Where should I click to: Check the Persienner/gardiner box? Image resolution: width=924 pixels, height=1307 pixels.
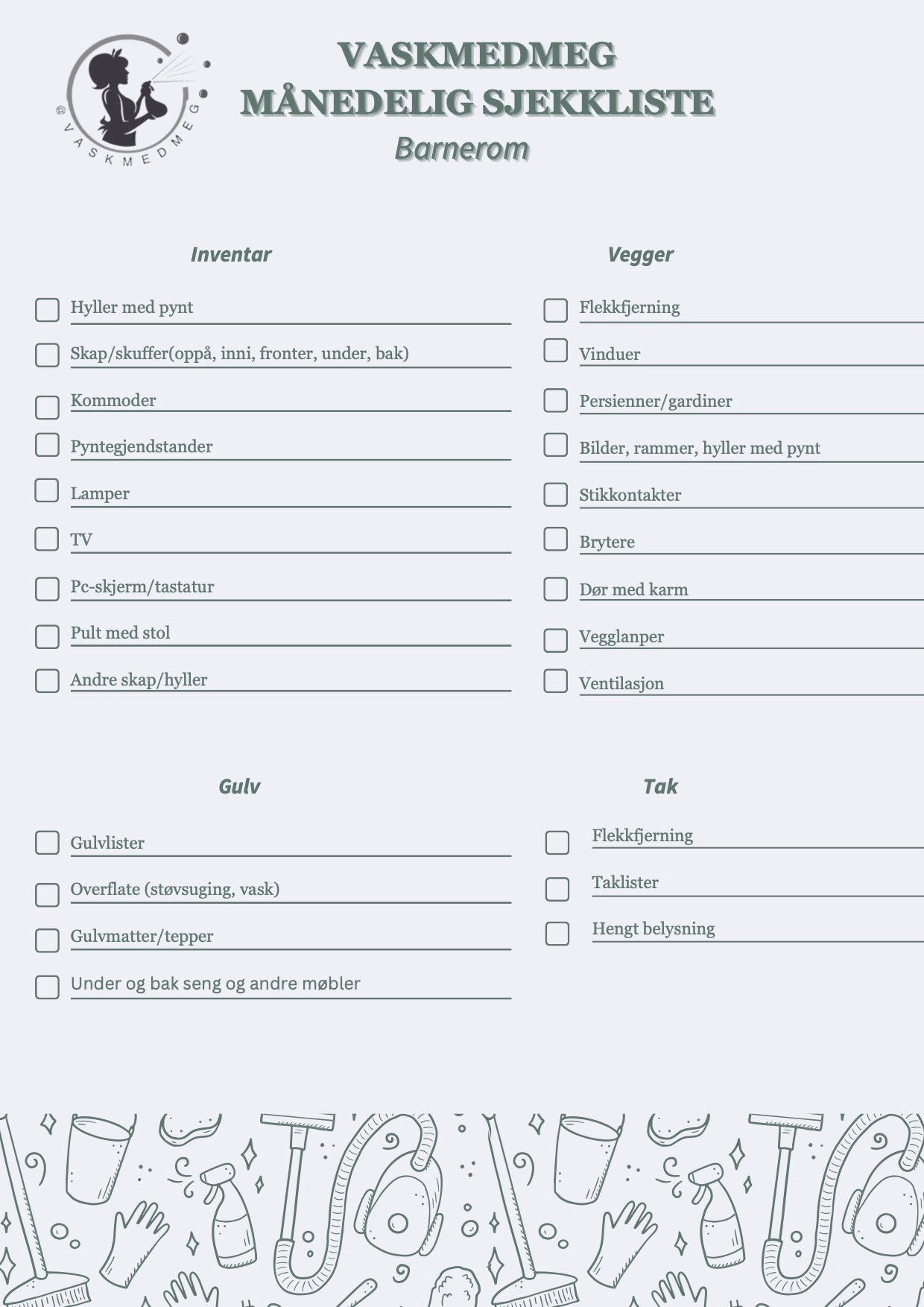tap(555, 400)
